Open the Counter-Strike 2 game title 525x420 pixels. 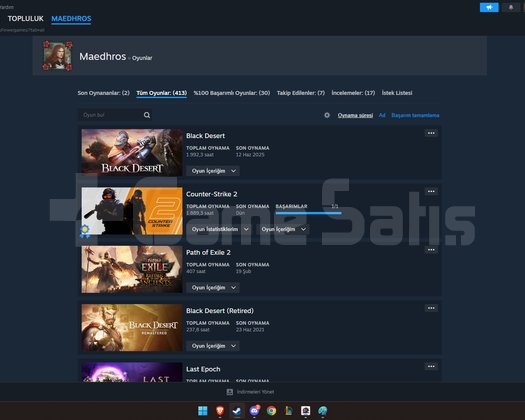coord(212,194)
